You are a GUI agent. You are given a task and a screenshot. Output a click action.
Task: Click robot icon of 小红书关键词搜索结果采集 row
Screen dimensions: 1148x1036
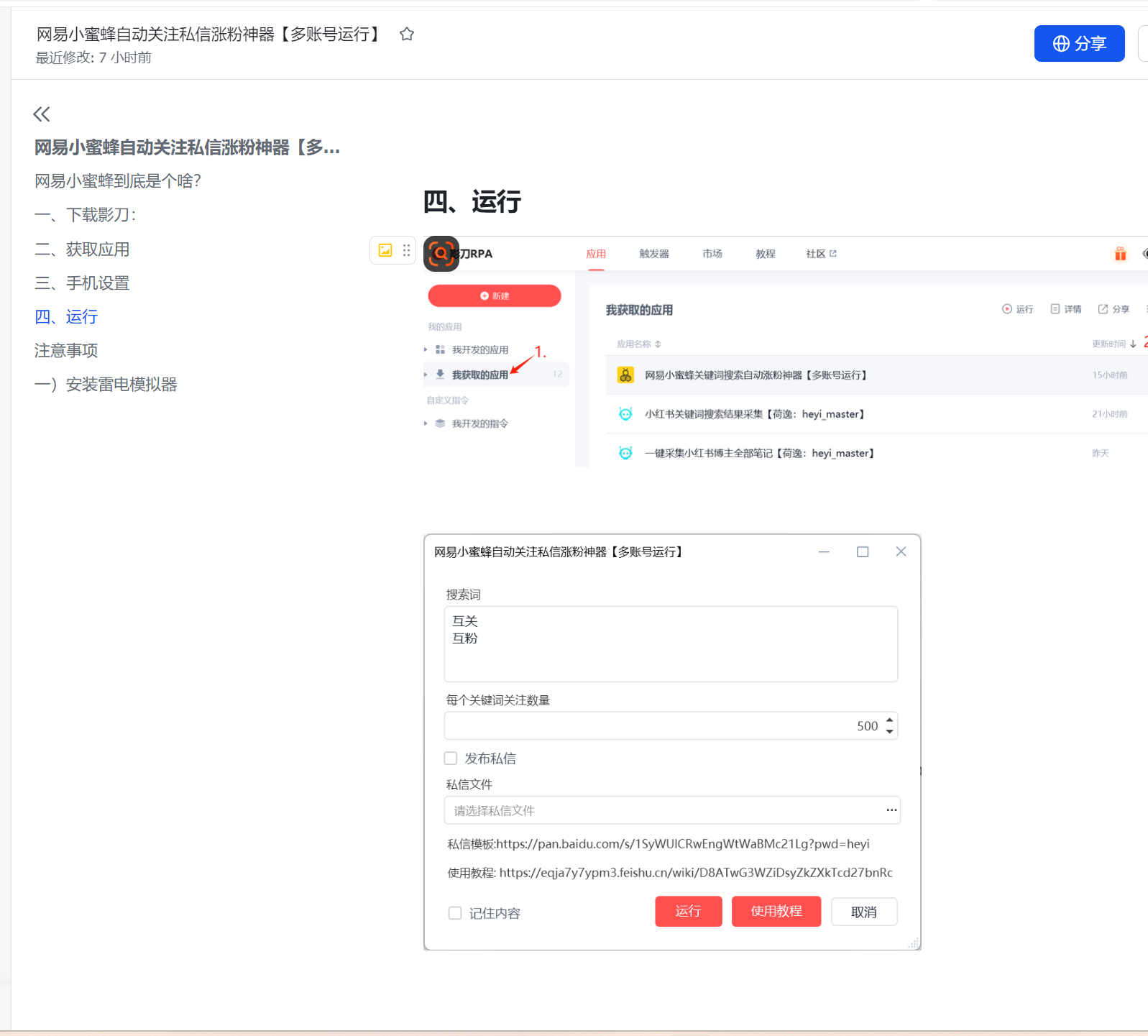625,414
